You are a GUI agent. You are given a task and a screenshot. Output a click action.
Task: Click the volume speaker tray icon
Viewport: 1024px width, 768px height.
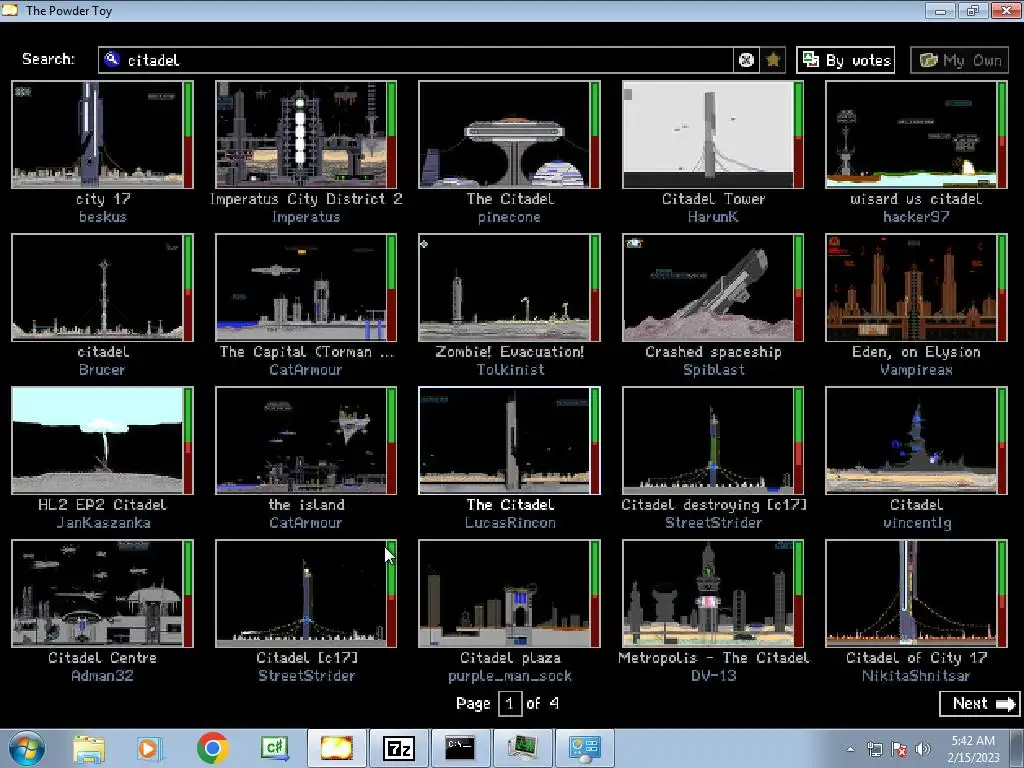click(x=923, y=749)
